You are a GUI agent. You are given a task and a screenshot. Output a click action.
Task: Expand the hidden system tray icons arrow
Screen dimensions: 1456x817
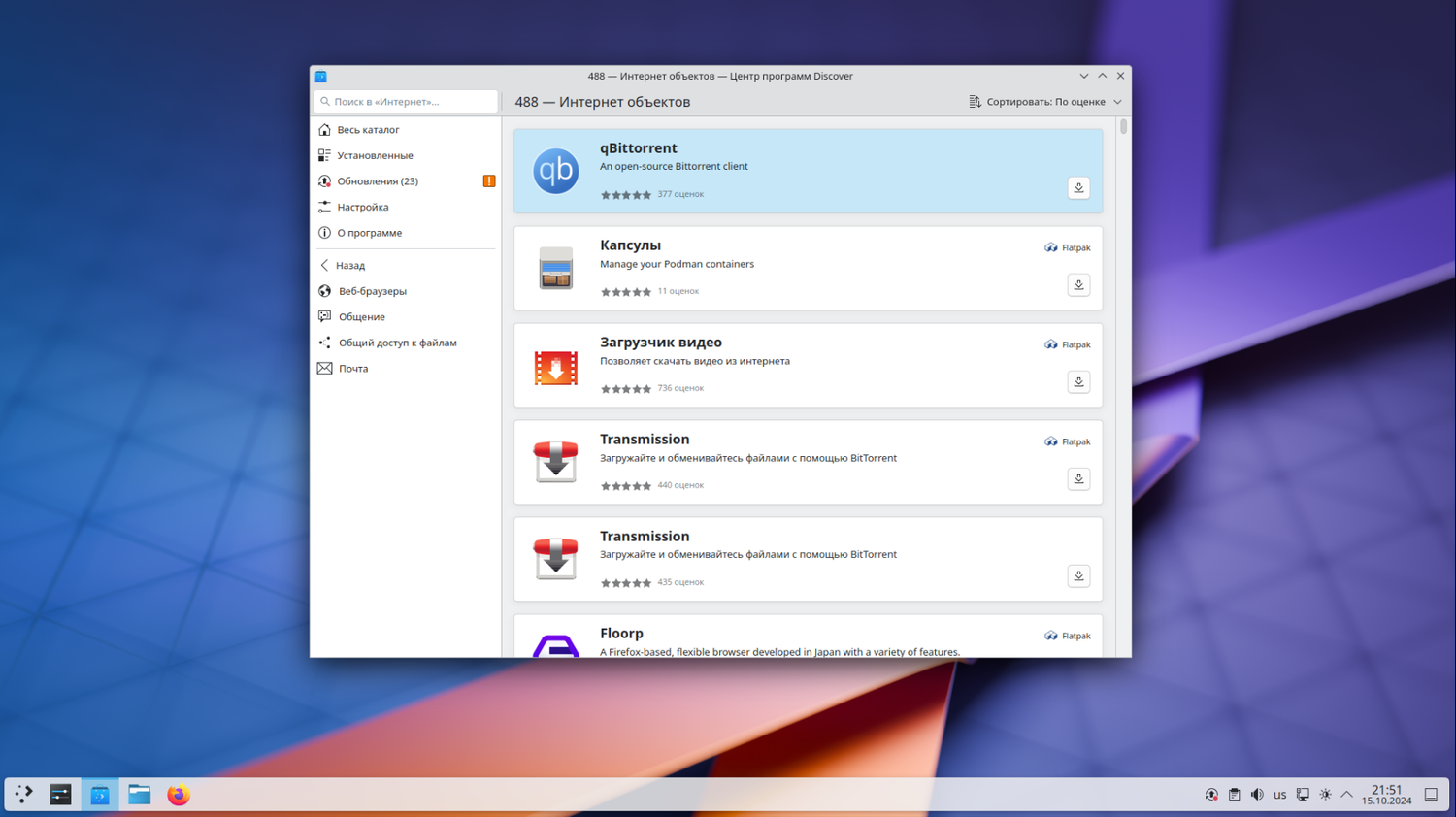click(x=1347, y=795)
